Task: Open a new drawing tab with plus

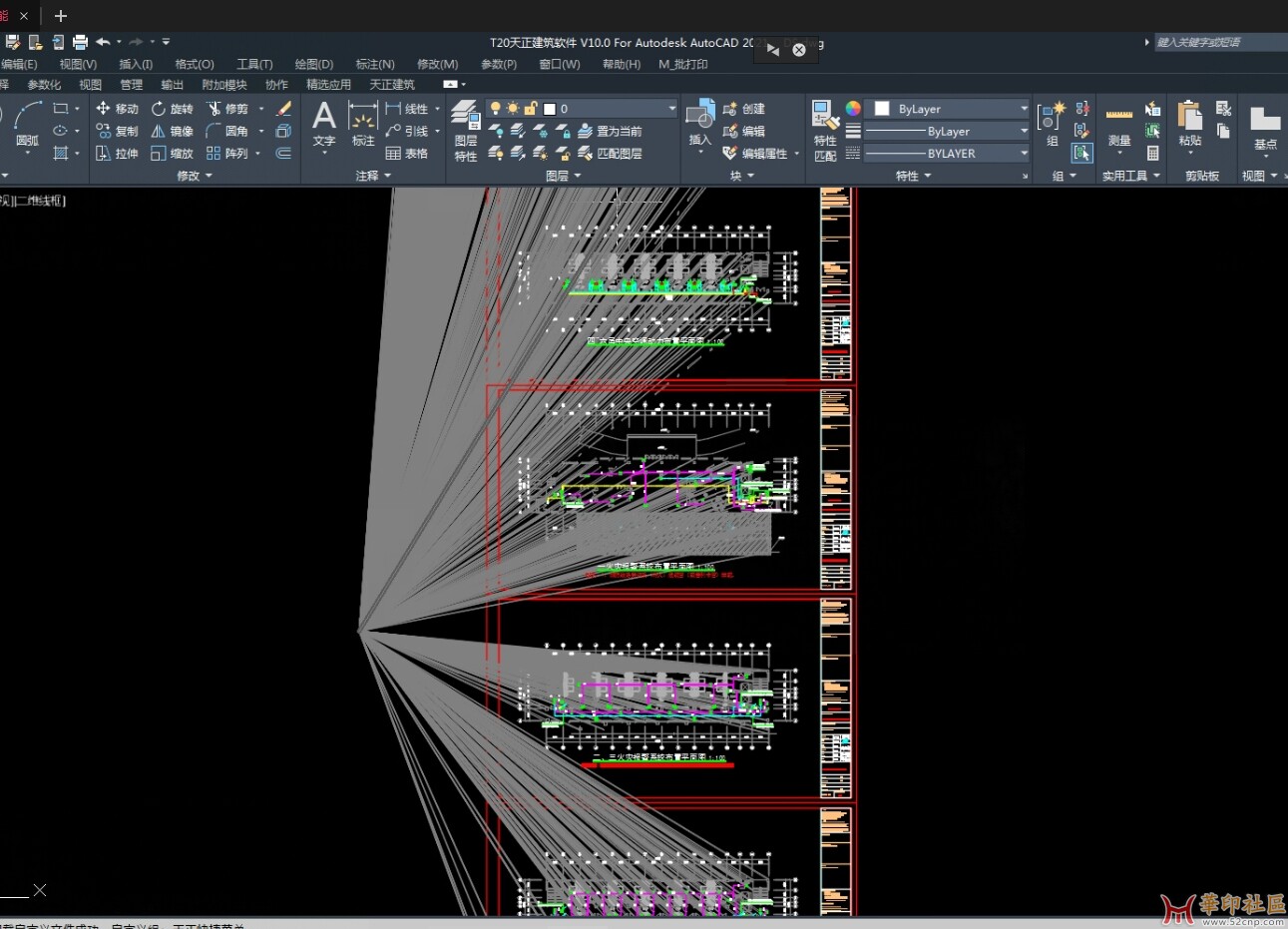Action: tap(60, 16)
